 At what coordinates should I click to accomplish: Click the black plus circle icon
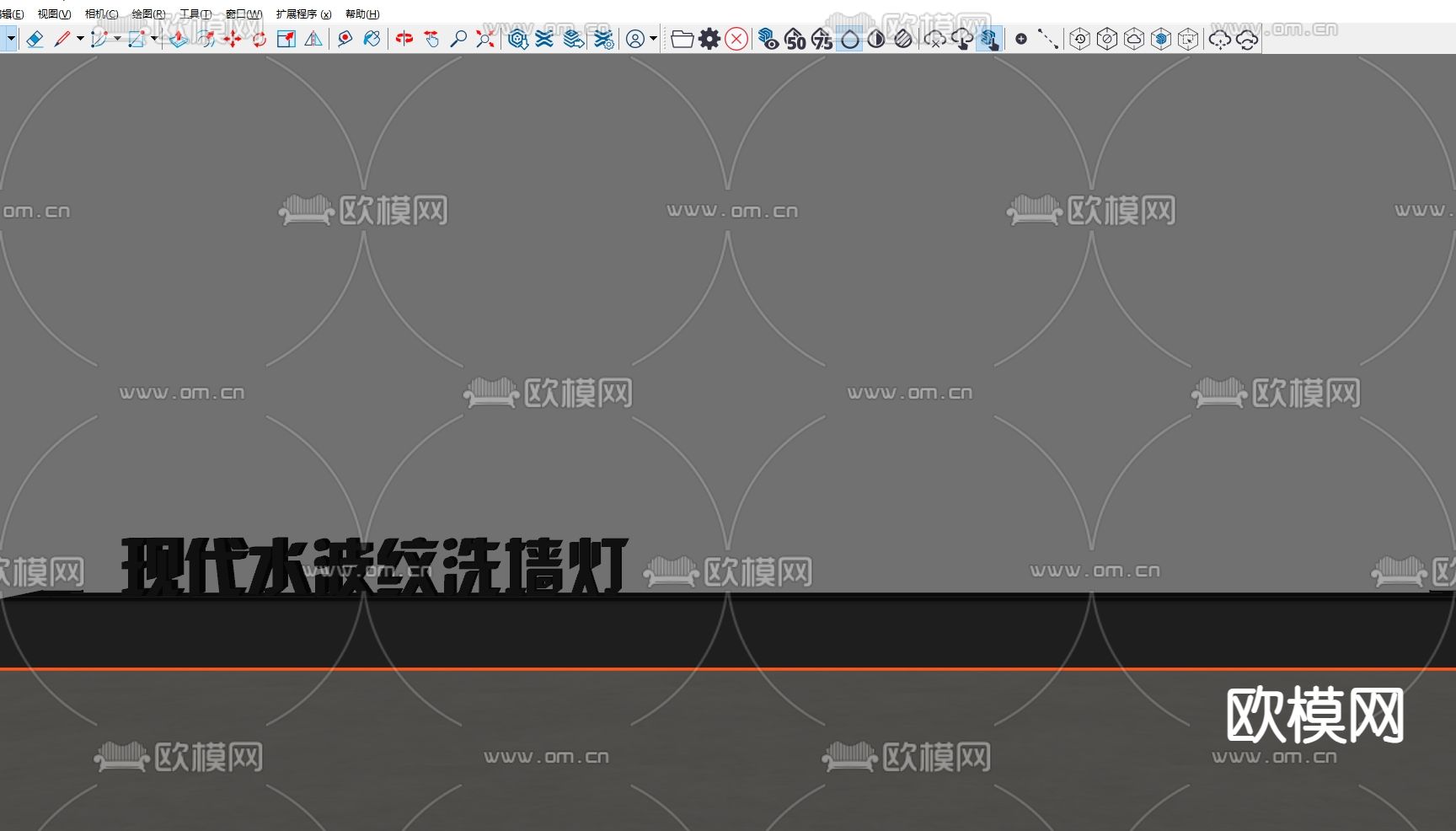[1021, 39]
